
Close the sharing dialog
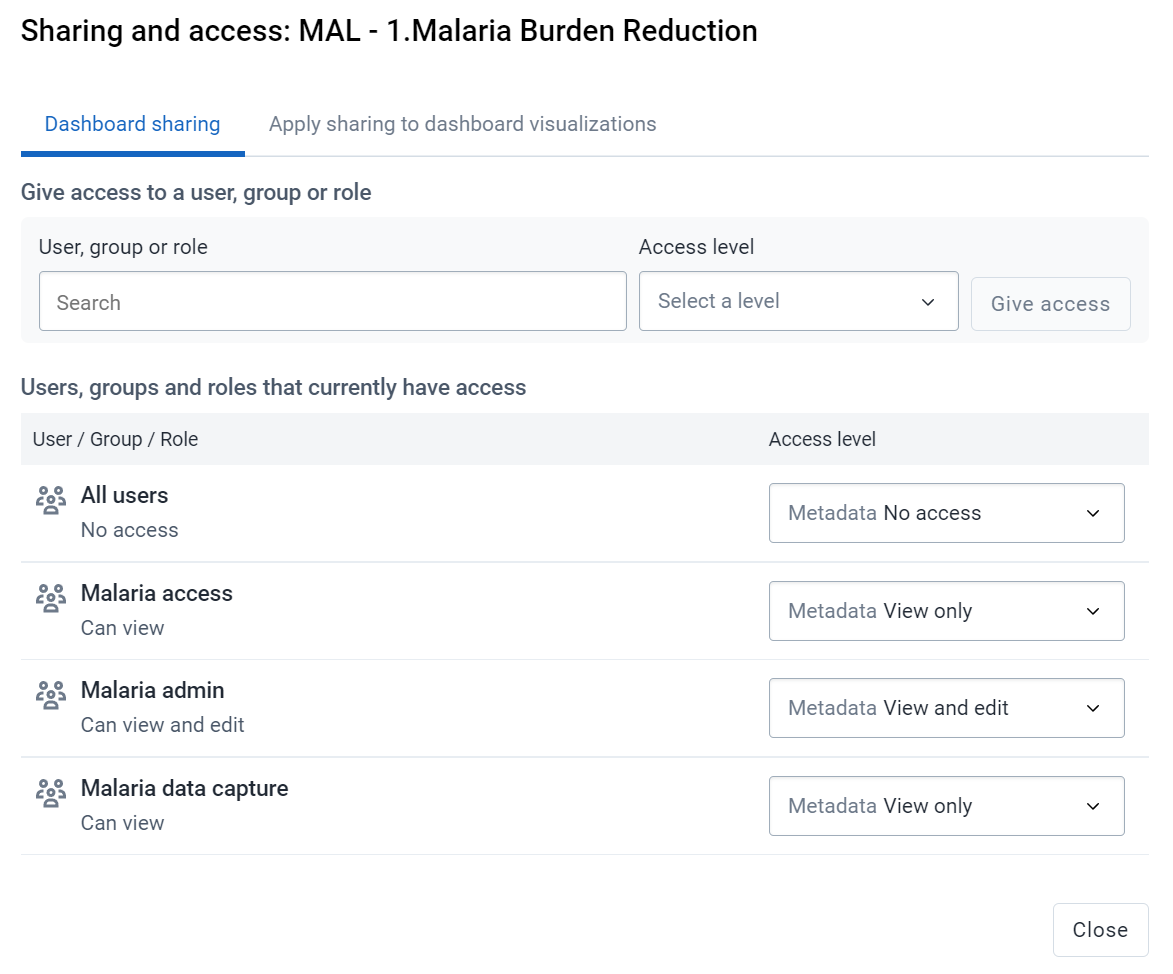pyautogui.click(x=1100, y=930)
